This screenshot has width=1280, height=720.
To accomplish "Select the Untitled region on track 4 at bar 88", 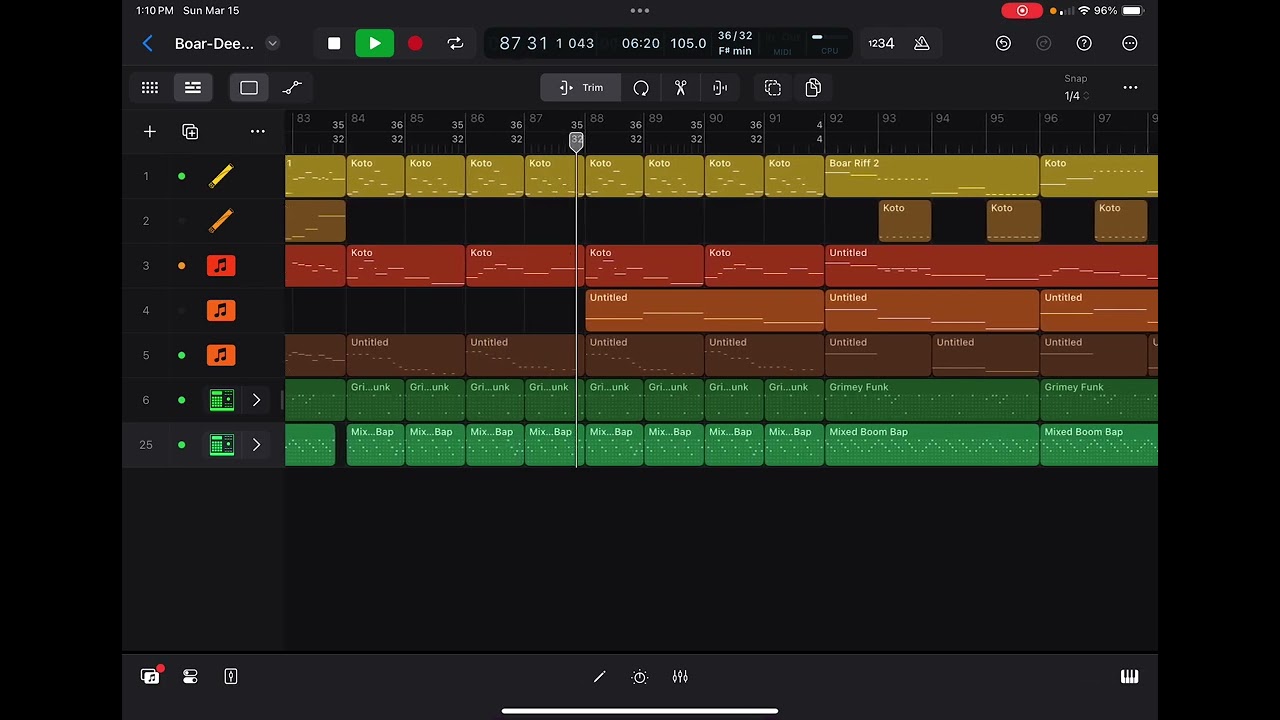I will pyautogui.click(x=705, y=311).
